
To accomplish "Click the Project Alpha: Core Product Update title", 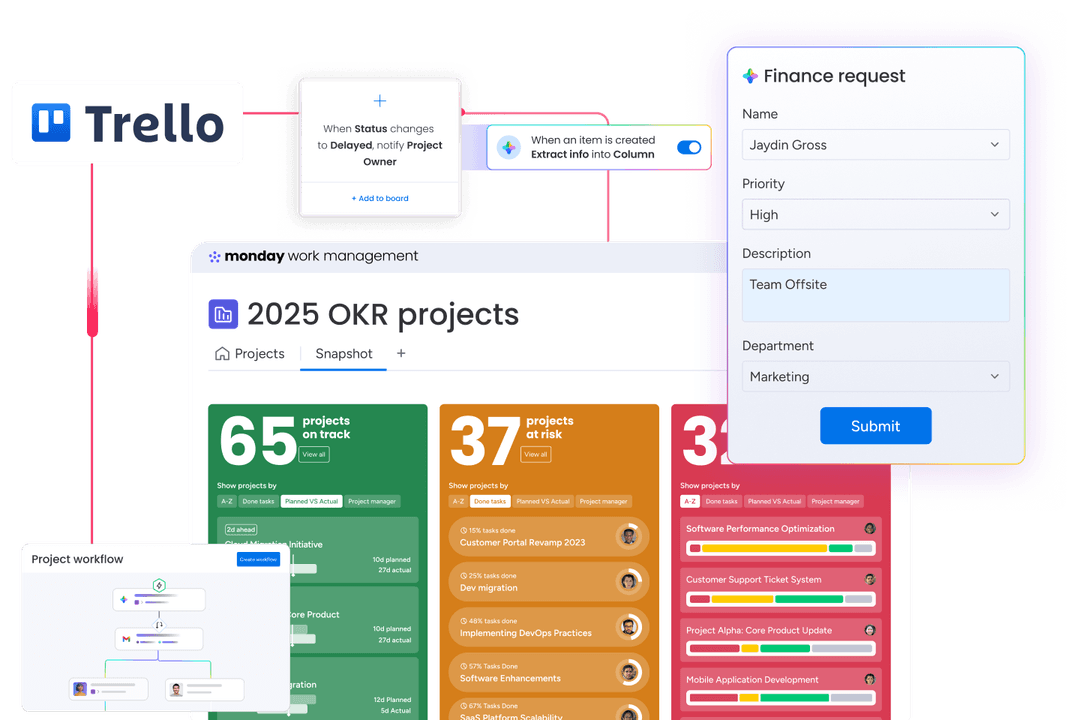I will (758, 630).
